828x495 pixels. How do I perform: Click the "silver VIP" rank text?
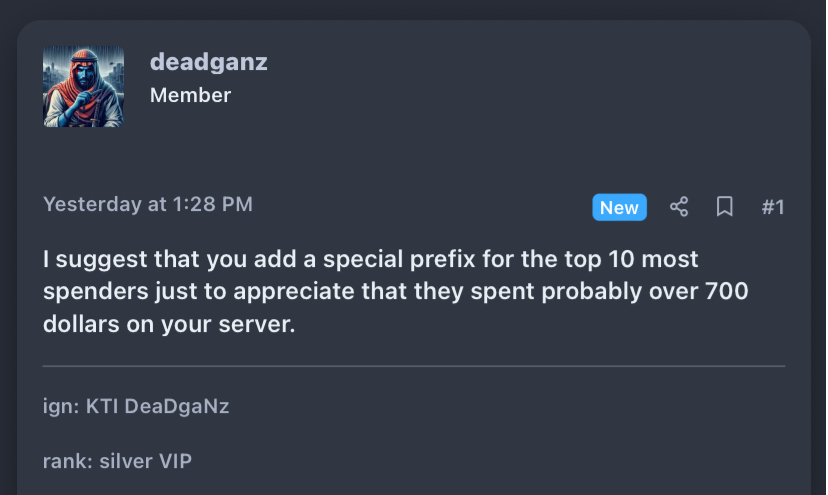[x=146, y=462]
